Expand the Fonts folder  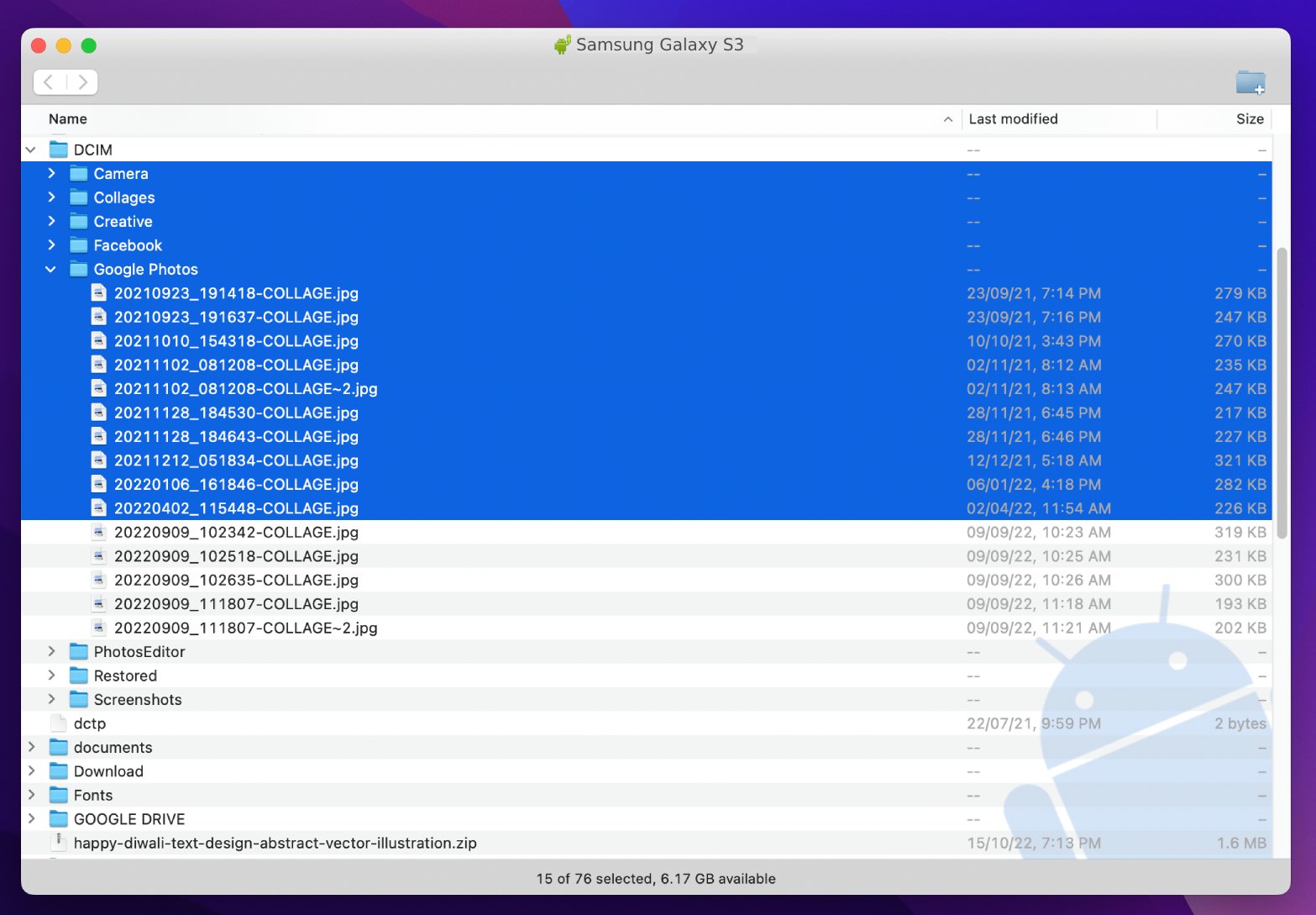point(31,795)
